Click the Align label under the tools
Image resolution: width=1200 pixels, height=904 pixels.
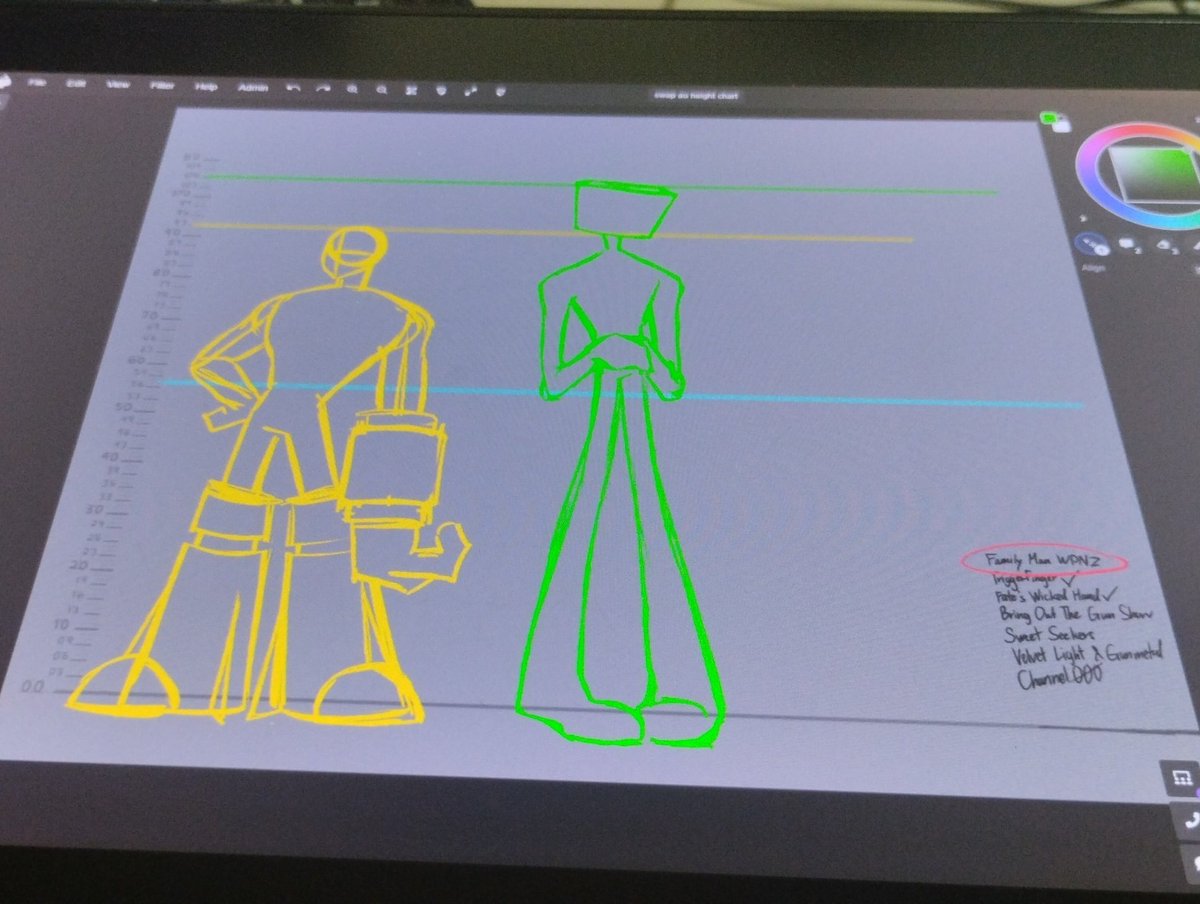click(1092, 269)
